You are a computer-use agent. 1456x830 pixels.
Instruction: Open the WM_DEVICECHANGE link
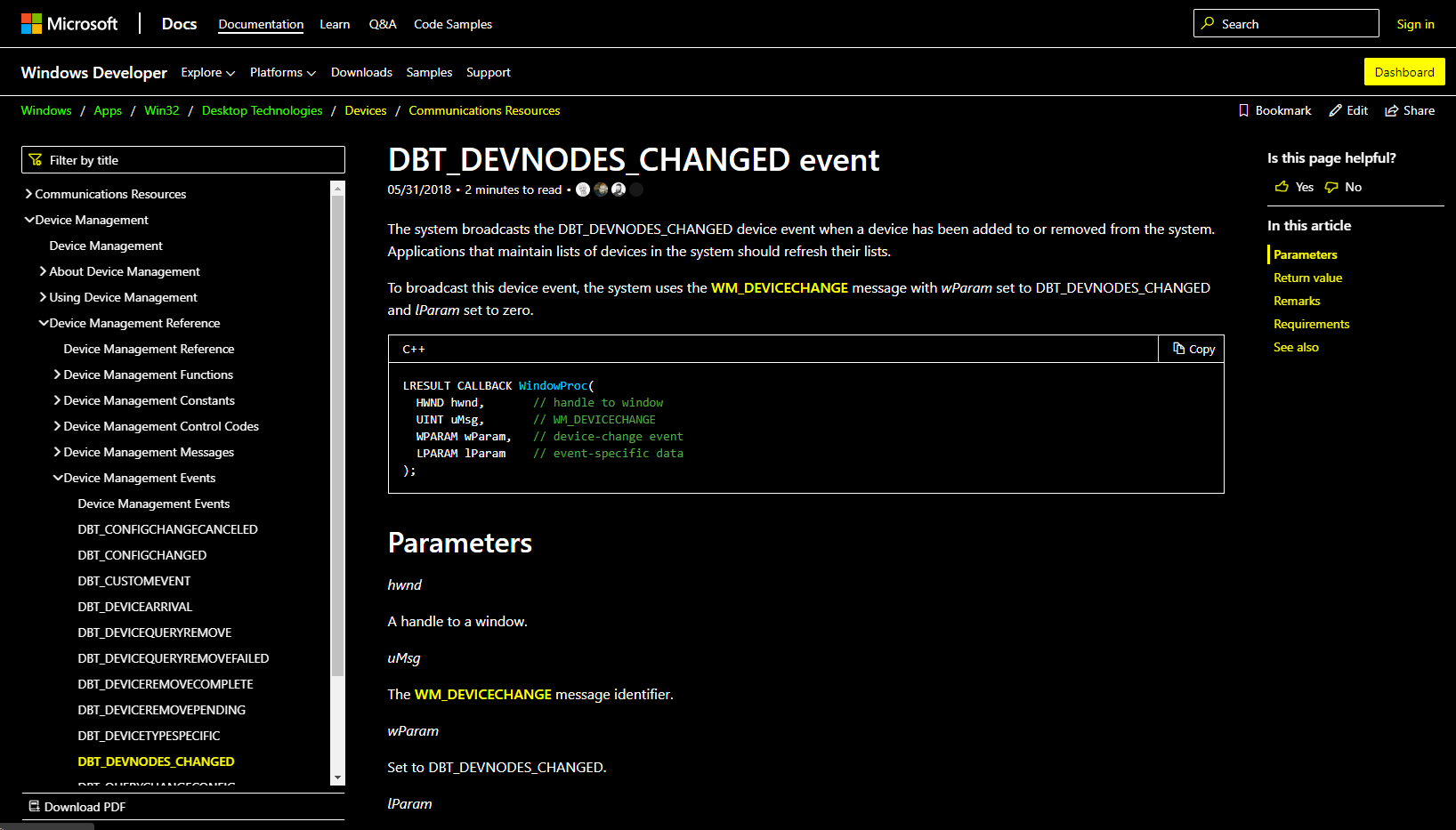[x=780, y=287]
